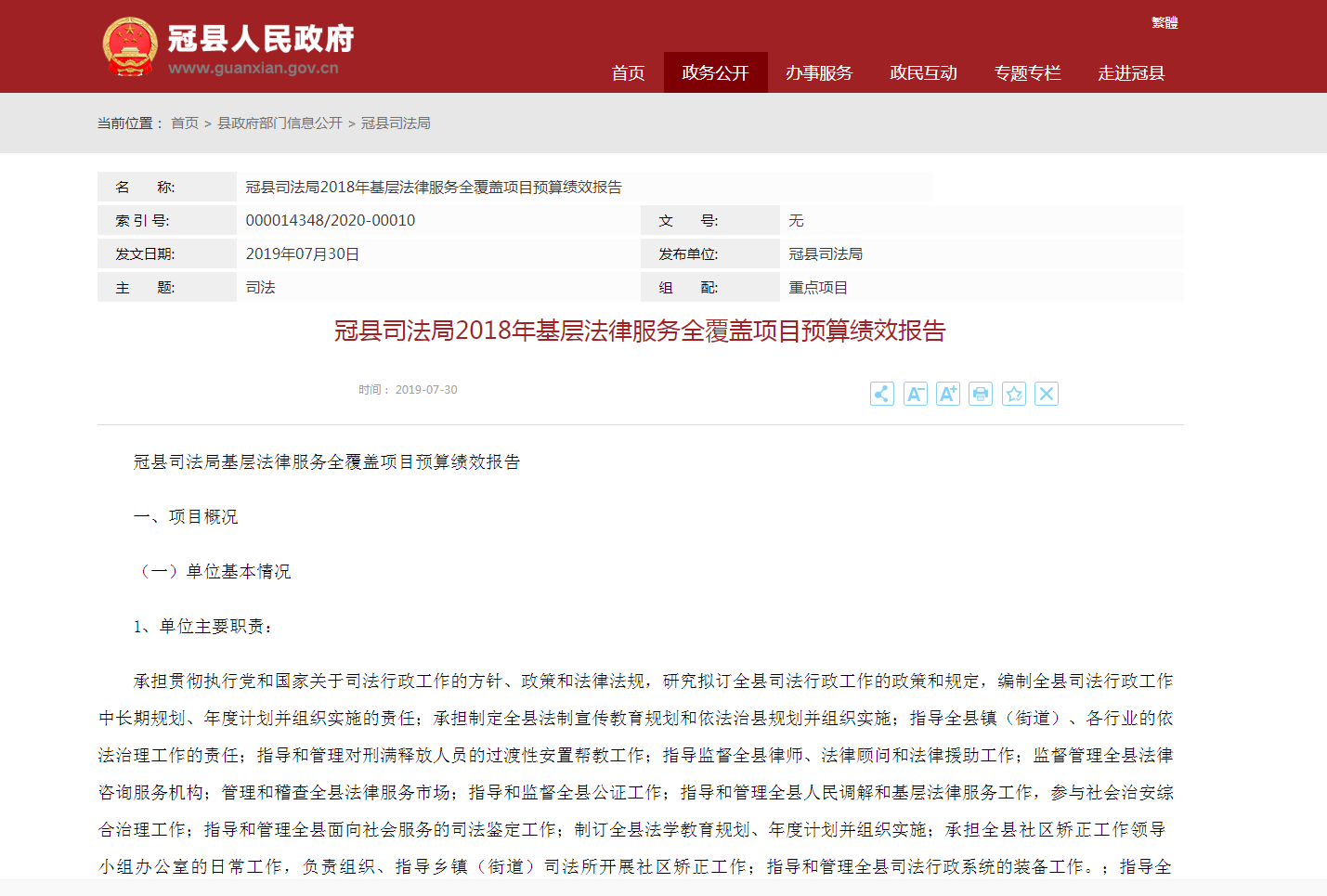Click the 发布单位: label
Screen dimensions: 1327x896
point(688,253)
